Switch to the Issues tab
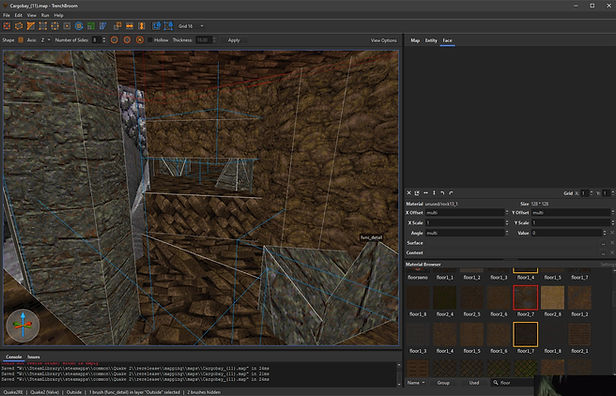This screenshot has width=616, height=396. (x=34, y=357)
